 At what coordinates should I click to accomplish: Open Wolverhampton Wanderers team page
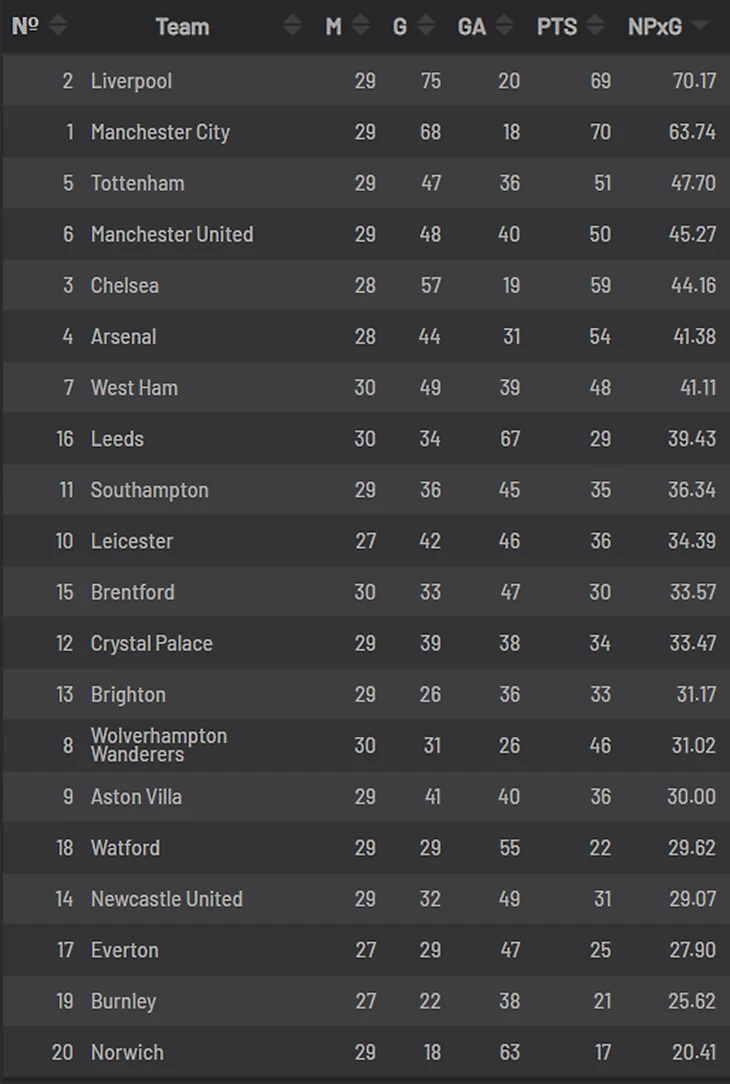pyautogui.click(x=158, y=745)
